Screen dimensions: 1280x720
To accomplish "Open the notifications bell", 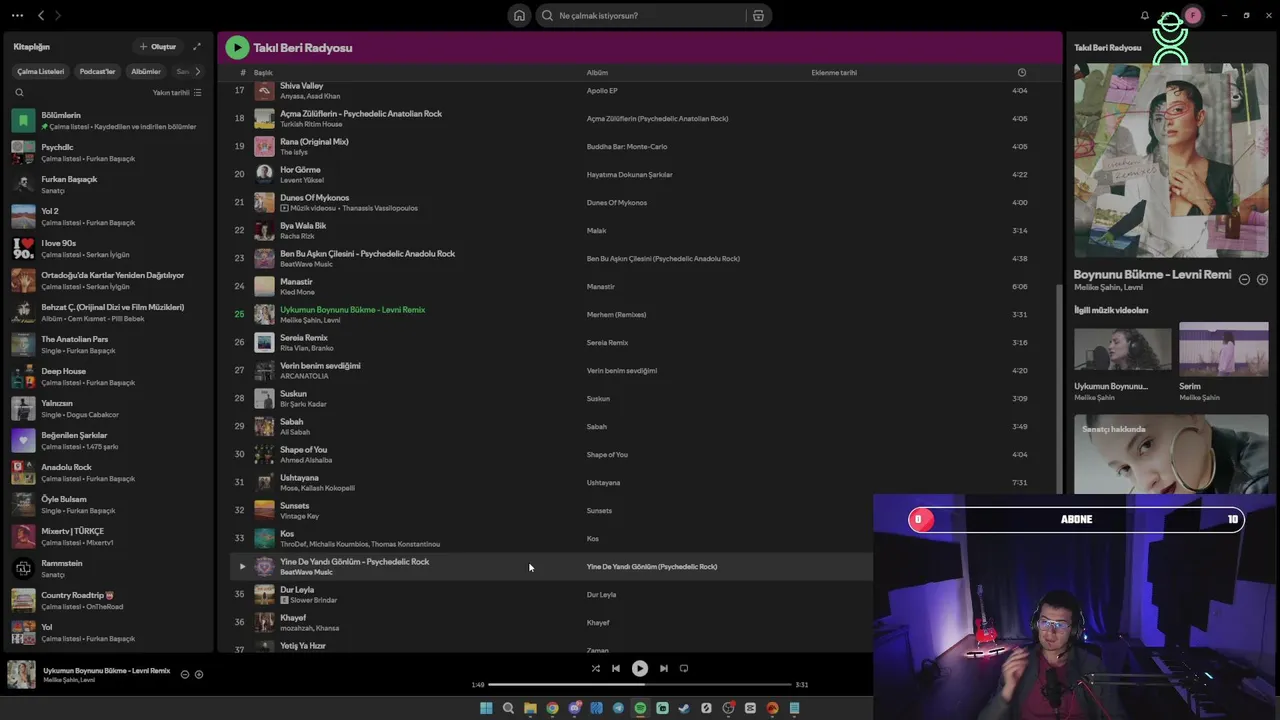I will coord(1145,15).
